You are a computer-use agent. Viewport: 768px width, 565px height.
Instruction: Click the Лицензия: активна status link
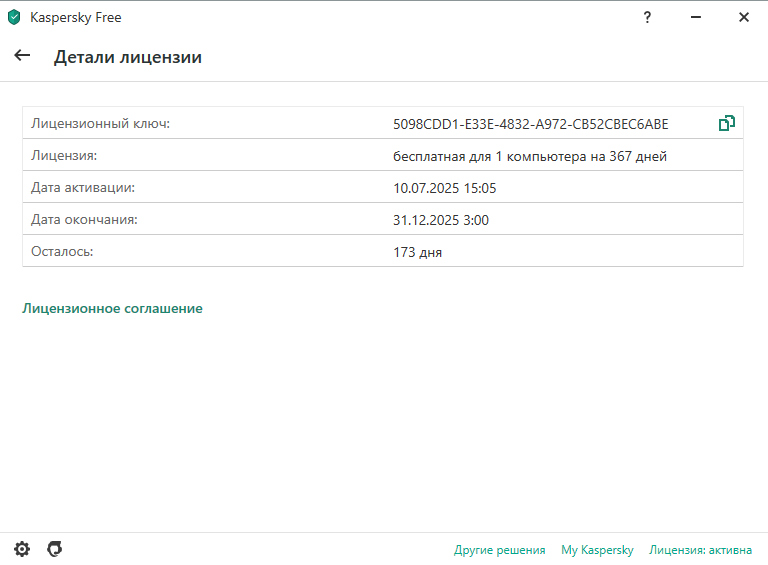pyautogui.click(x=700, y=550)
